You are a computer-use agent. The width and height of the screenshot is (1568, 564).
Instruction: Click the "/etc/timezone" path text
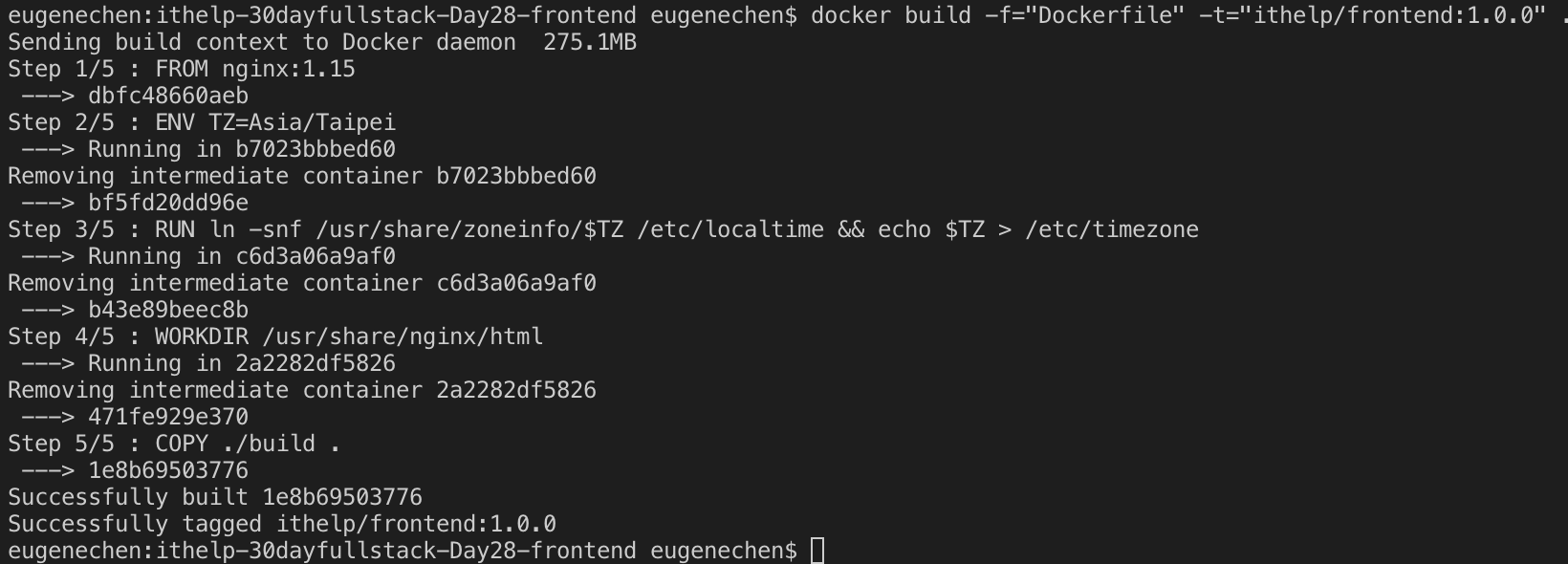coord(1111,229)
